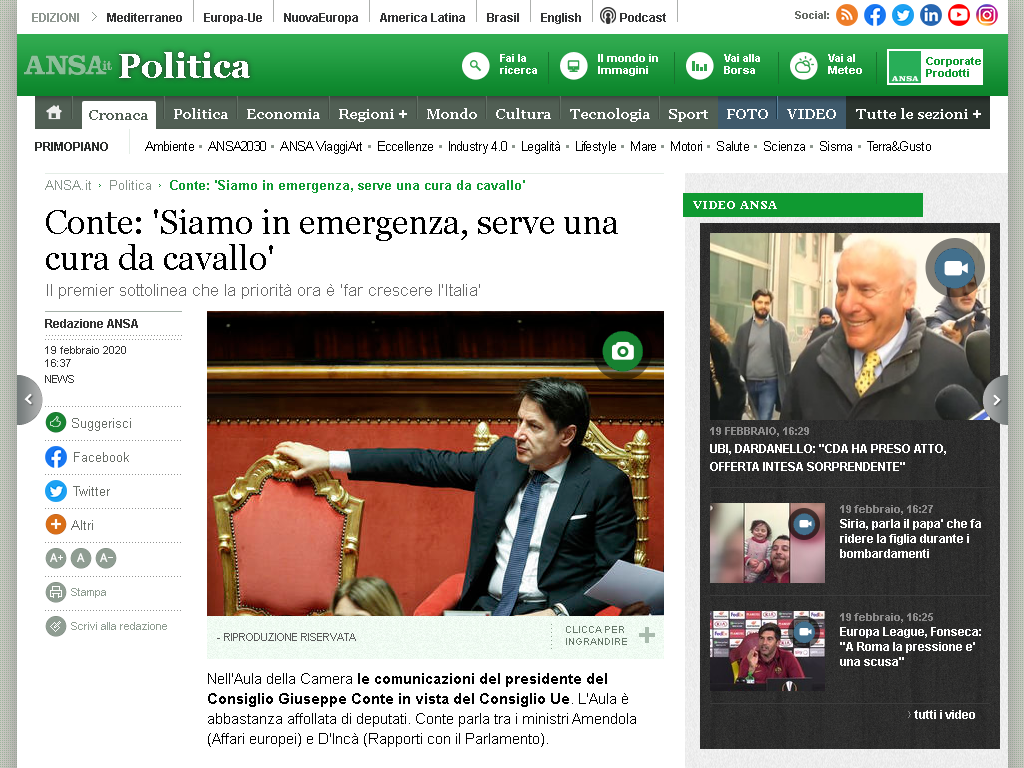Screen dimensions: 1024x768
Task: Click the home icon in navigation bar
Action: coord(54,113)
